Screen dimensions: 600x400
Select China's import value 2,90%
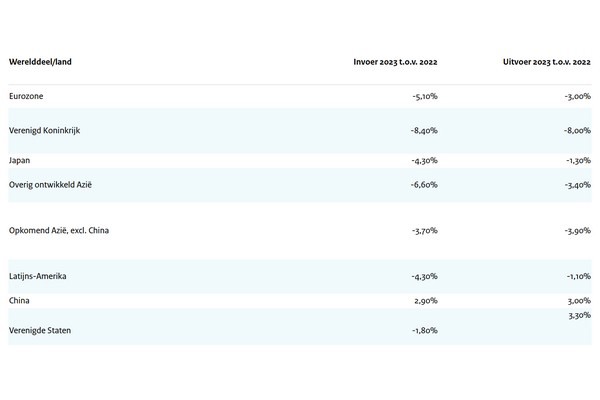[x=426, y=300]
